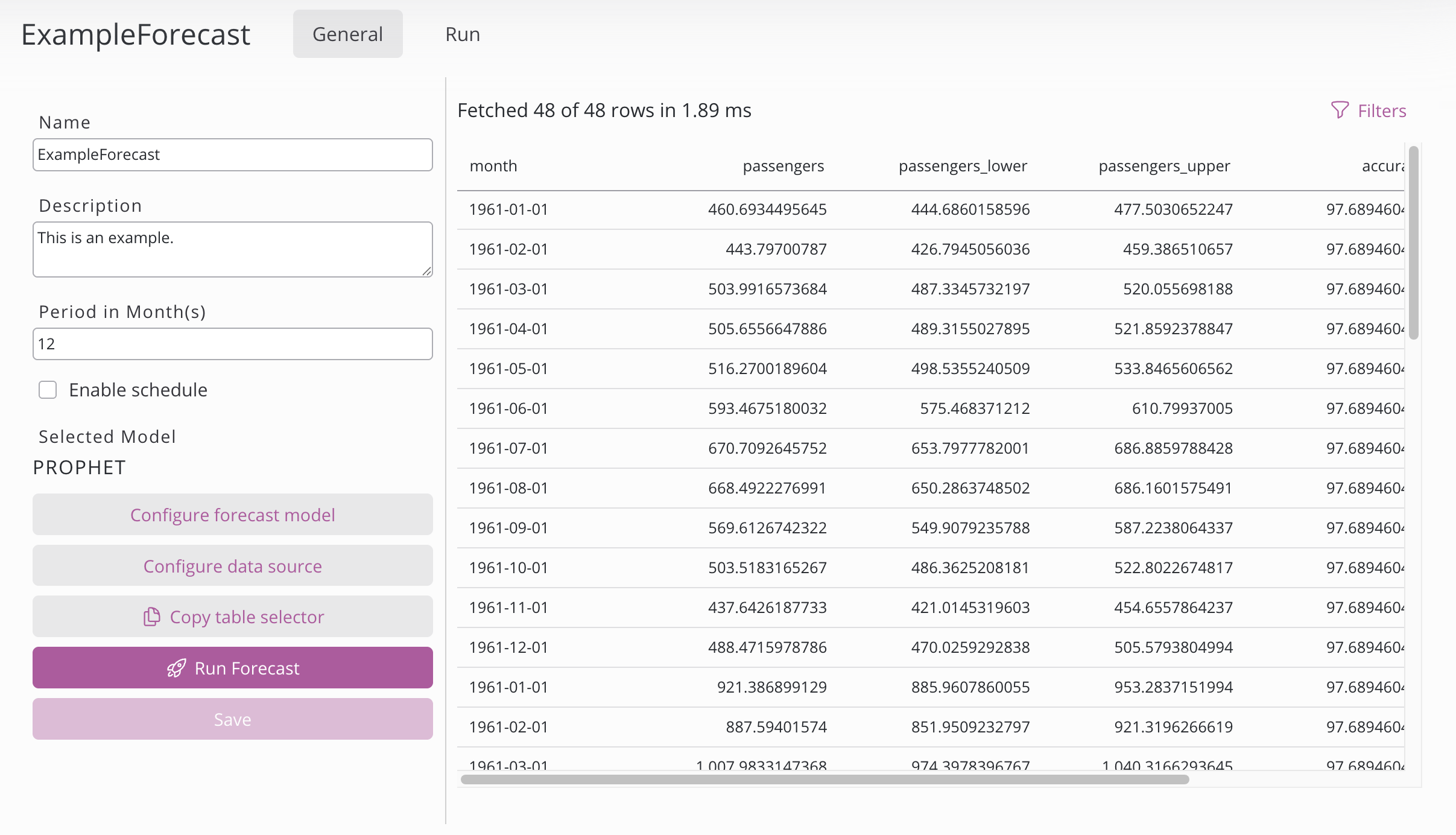This screenshot has height=835, width=1456.
Task: Click Copy table selector
Action: coord(246,617)
